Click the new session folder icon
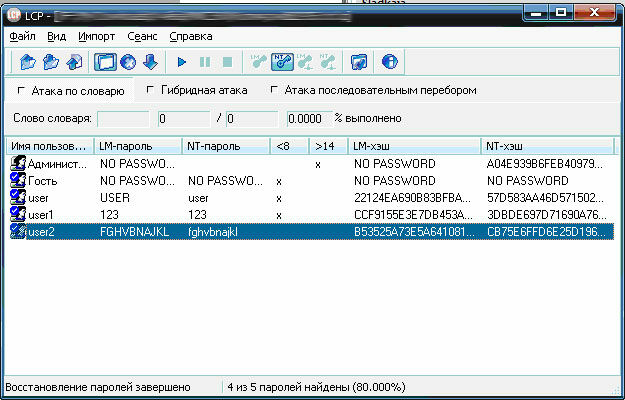The height and width of the screenshot is (400, 625). (x=28, y=62)
